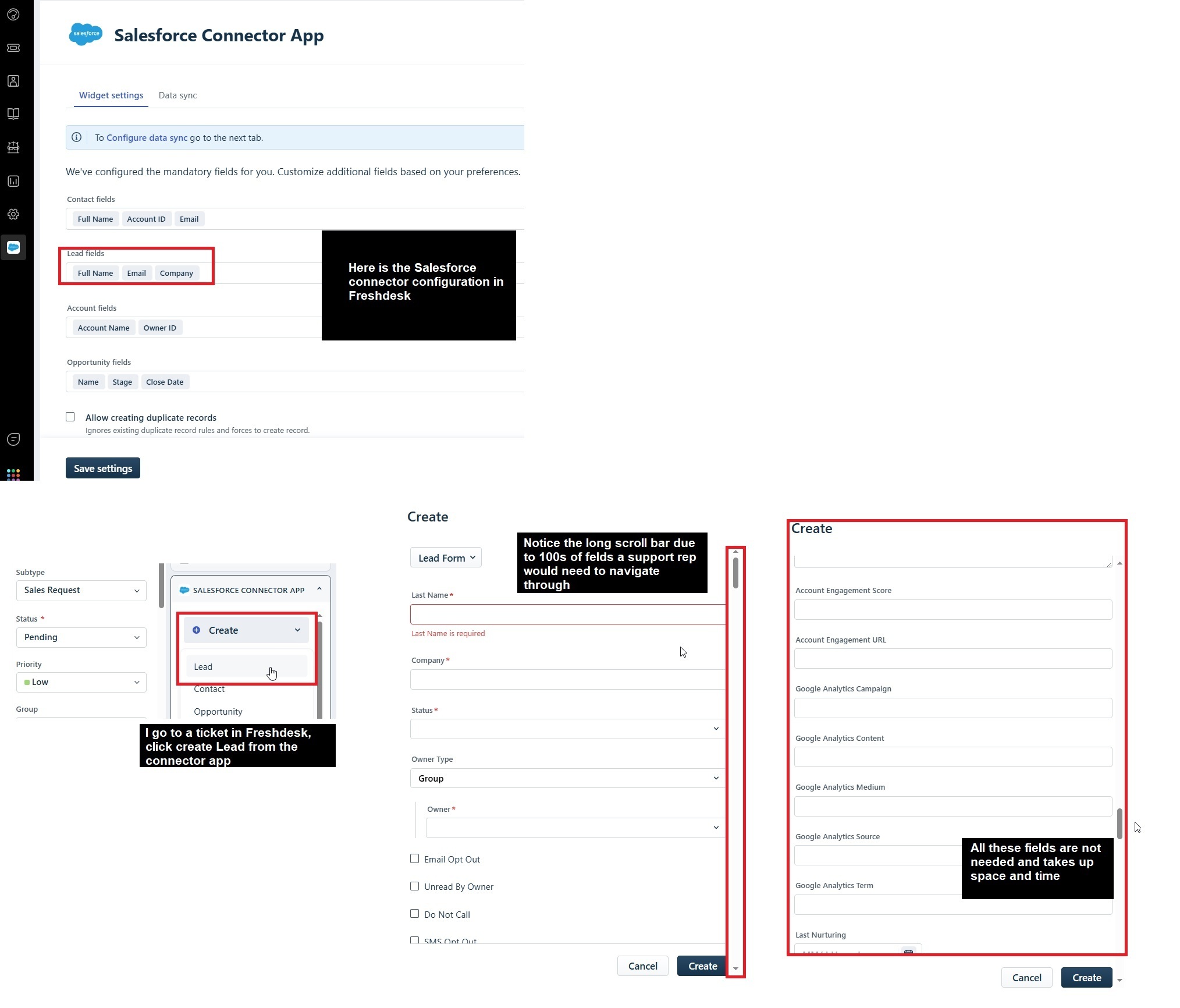Click Account Name chip in Account fields
This screenshot has width=1180, height=1008.
click(x=104, y=328)
